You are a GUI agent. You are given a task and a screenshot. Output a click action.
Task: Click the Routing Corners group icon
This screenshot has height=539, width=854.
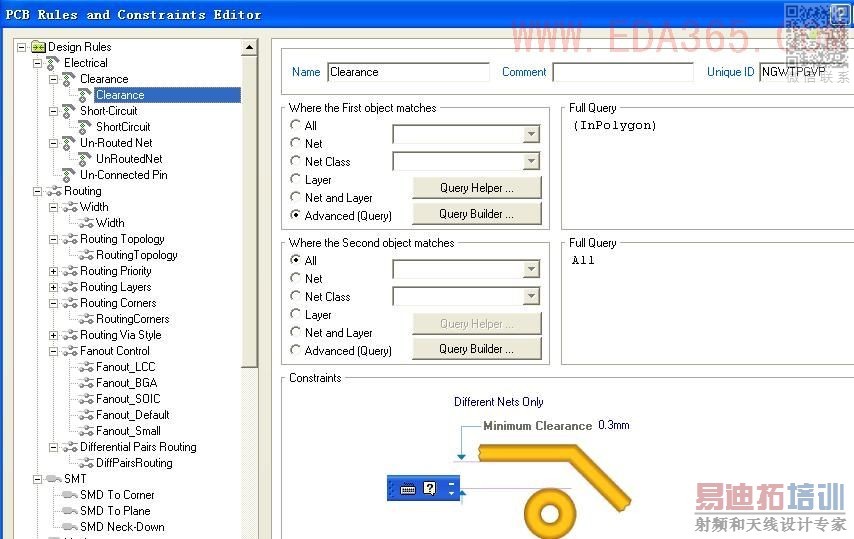70,303
